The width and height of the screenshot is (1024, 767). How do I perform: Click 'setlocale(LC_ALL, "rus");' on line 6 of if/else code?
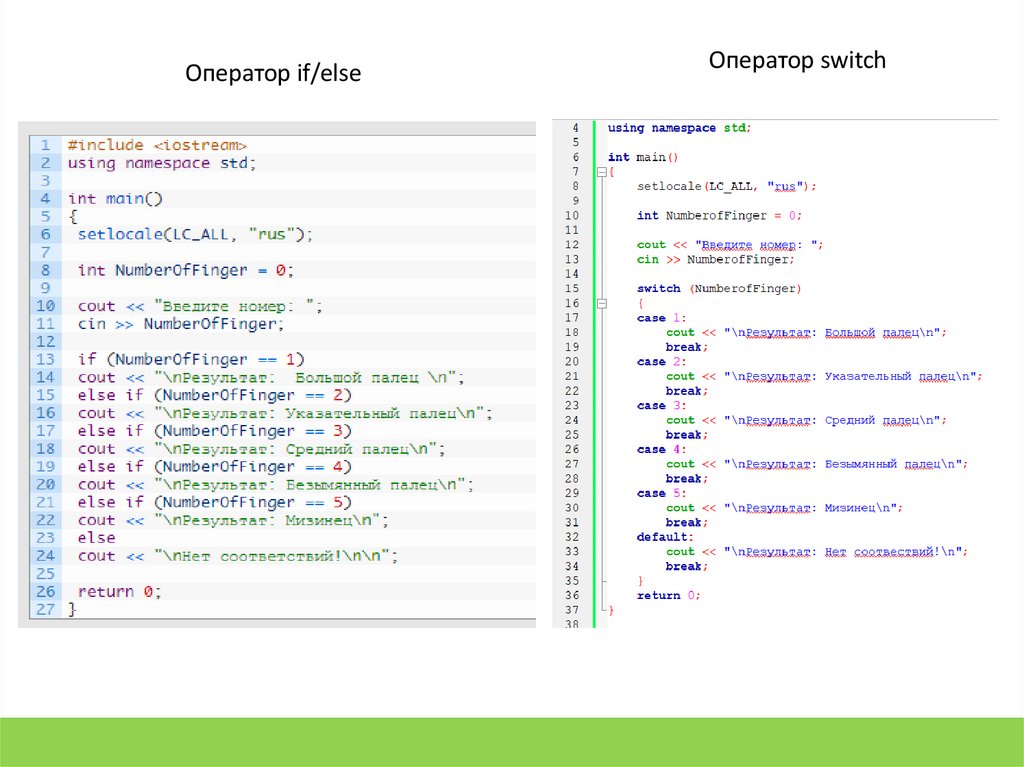pos(195,235)
